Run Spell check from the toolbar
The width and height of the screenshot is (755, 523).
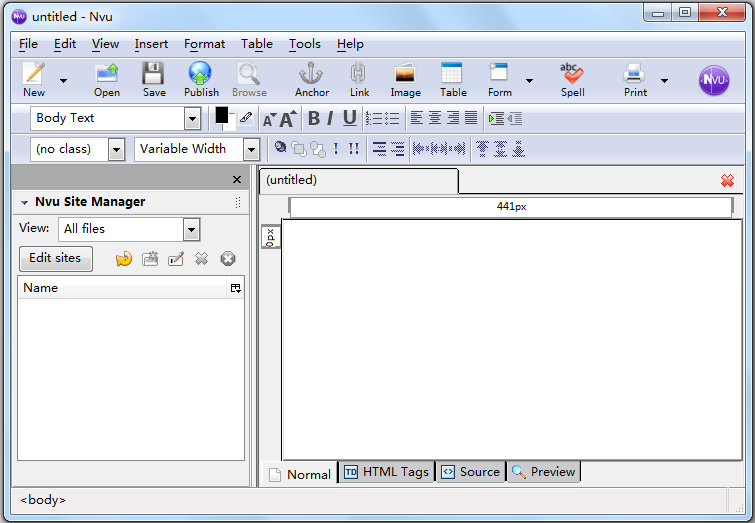pyautogui.click(x=572, y=75)
